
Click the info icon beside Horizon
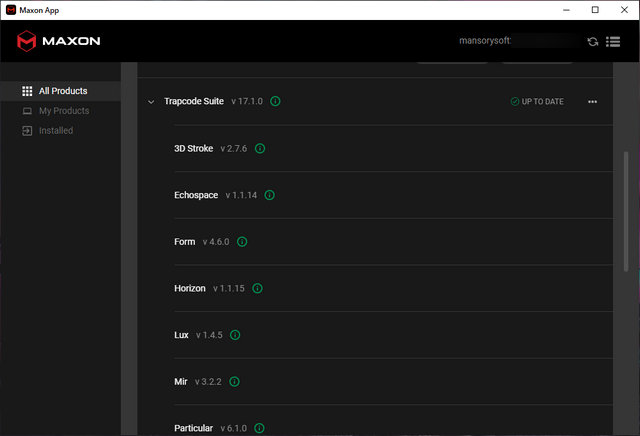(257, 289)
